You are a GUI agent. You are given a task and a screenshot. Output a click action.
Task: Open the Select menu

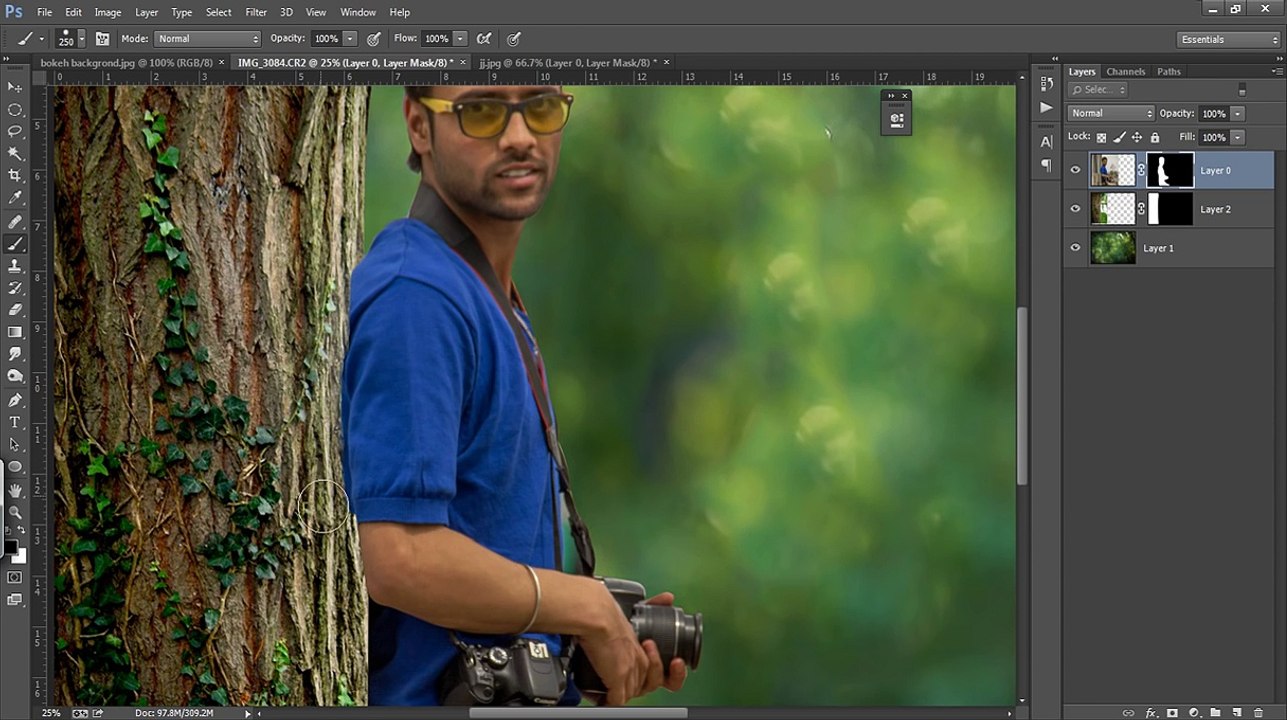[219, 12]
